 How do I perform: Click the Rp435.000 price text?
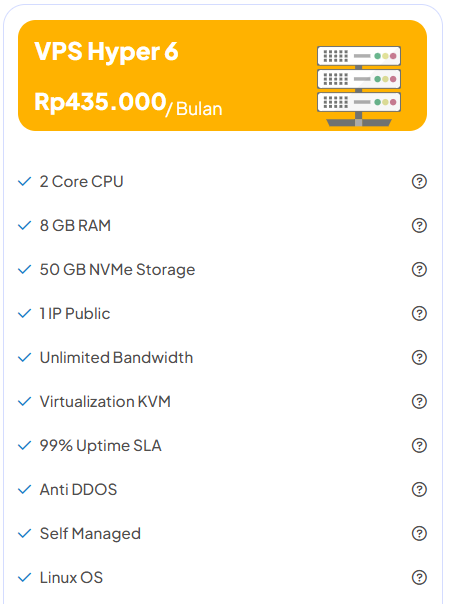100,102
